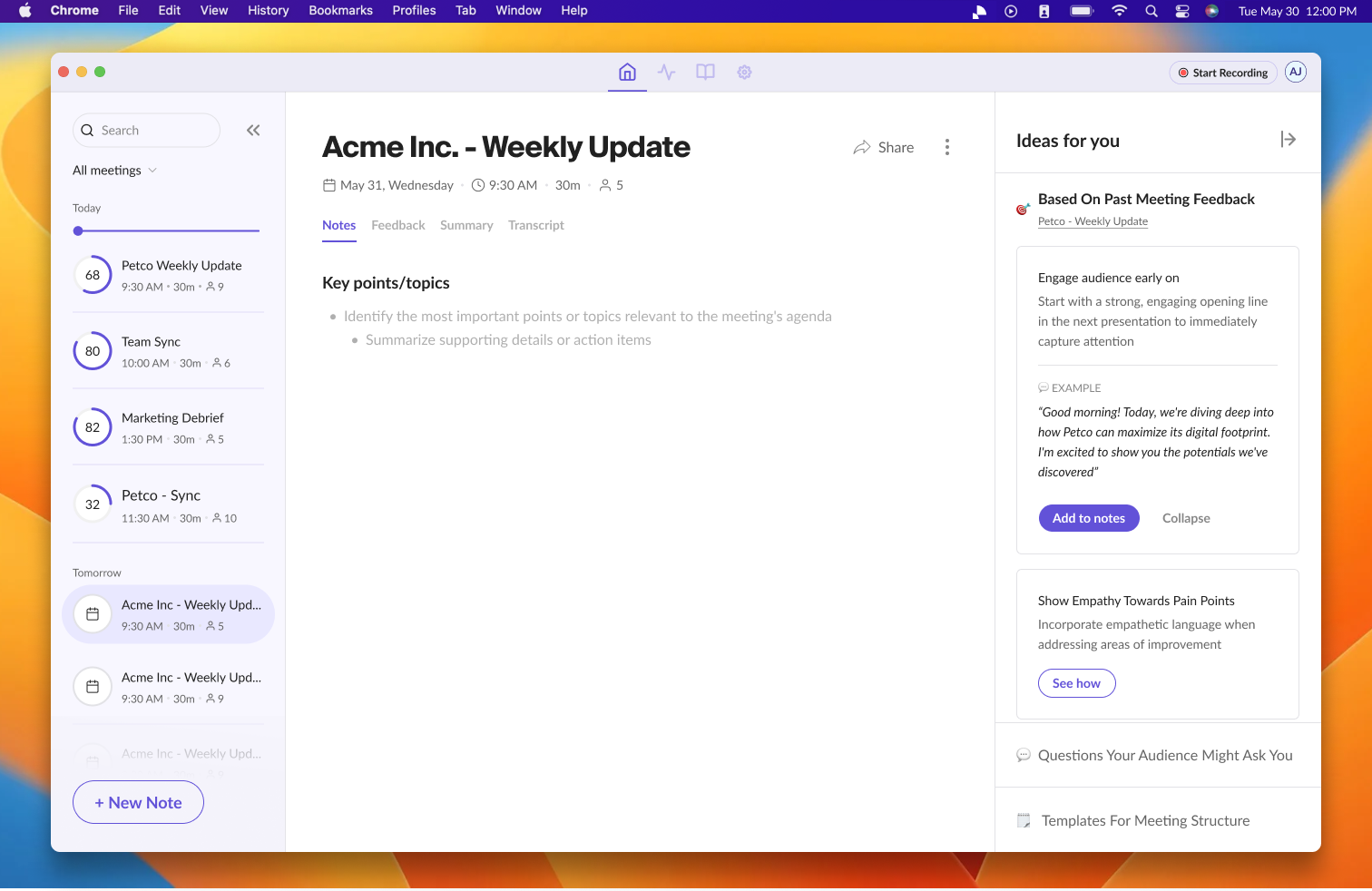Collapse the sidebar with double-chevron icon

(253, 131)
